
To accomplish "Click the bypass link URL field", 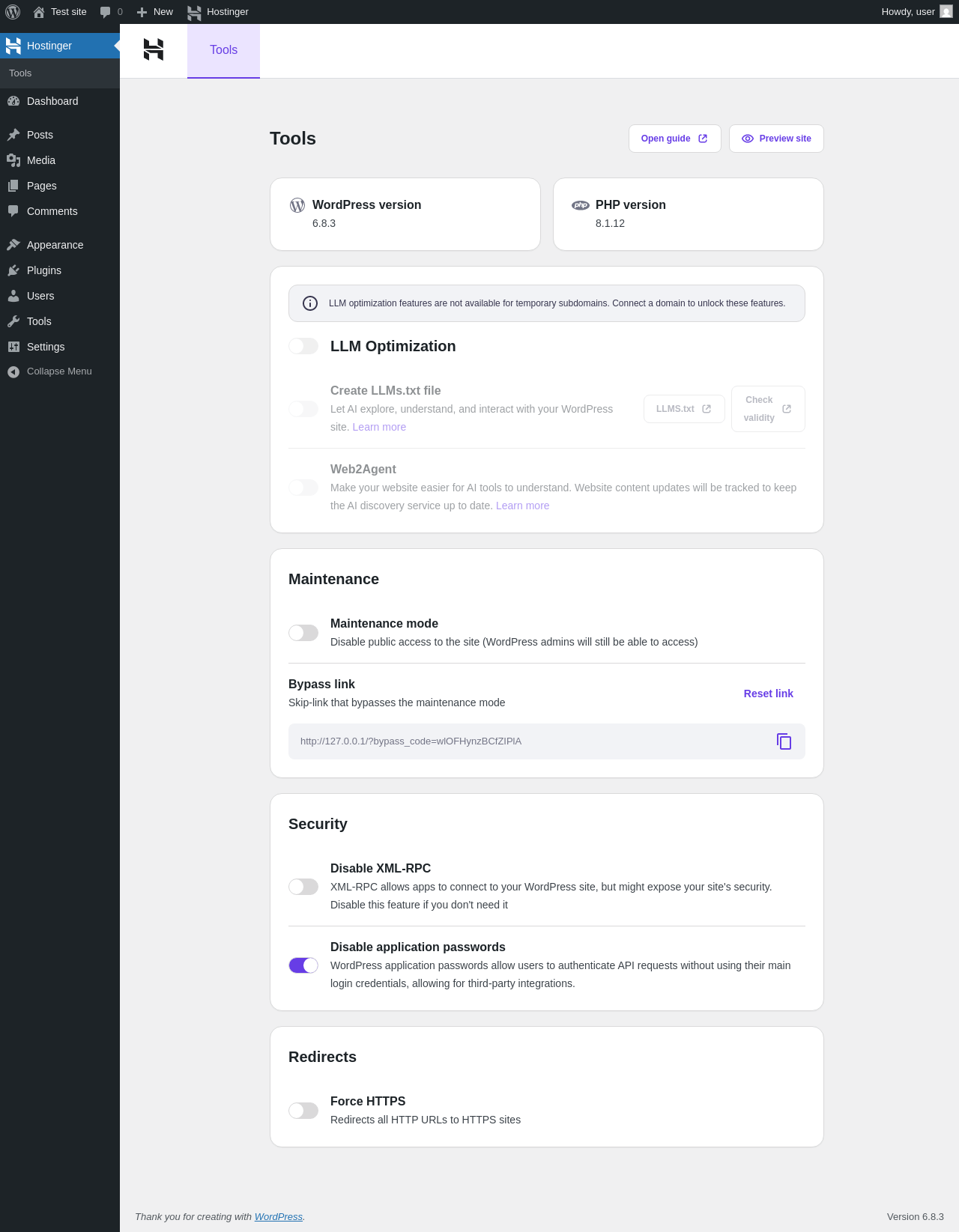I will point(524,741).
